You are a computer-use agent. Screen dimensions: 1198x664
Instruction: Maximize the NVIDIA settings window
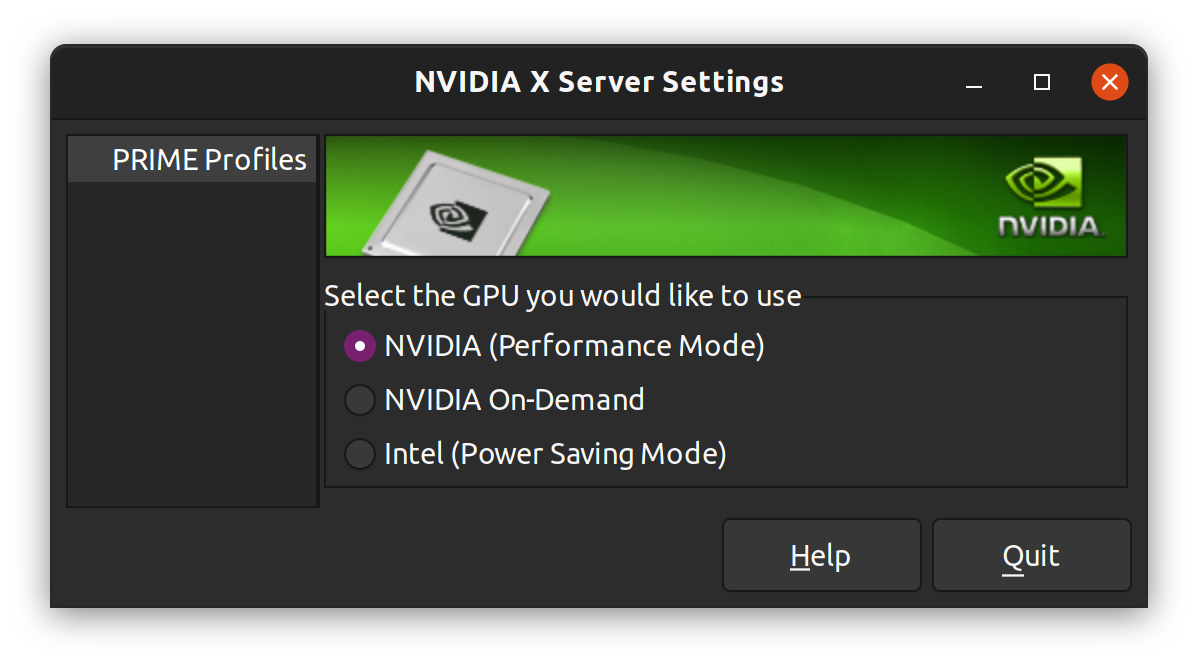[1042, 82]
